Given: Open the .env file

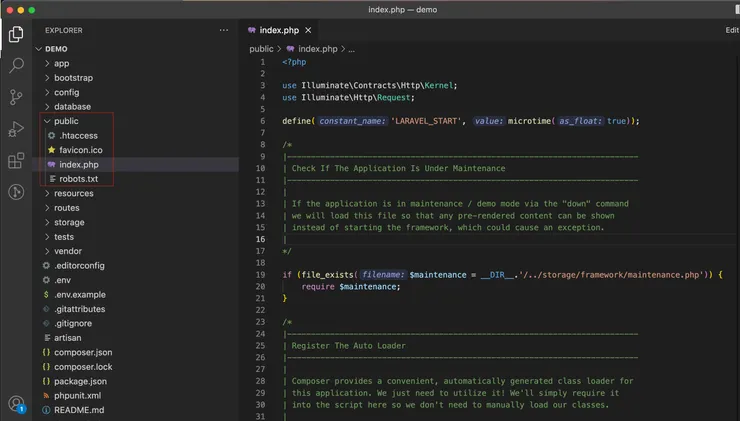Looking at the screenshot, I should 63,280.
